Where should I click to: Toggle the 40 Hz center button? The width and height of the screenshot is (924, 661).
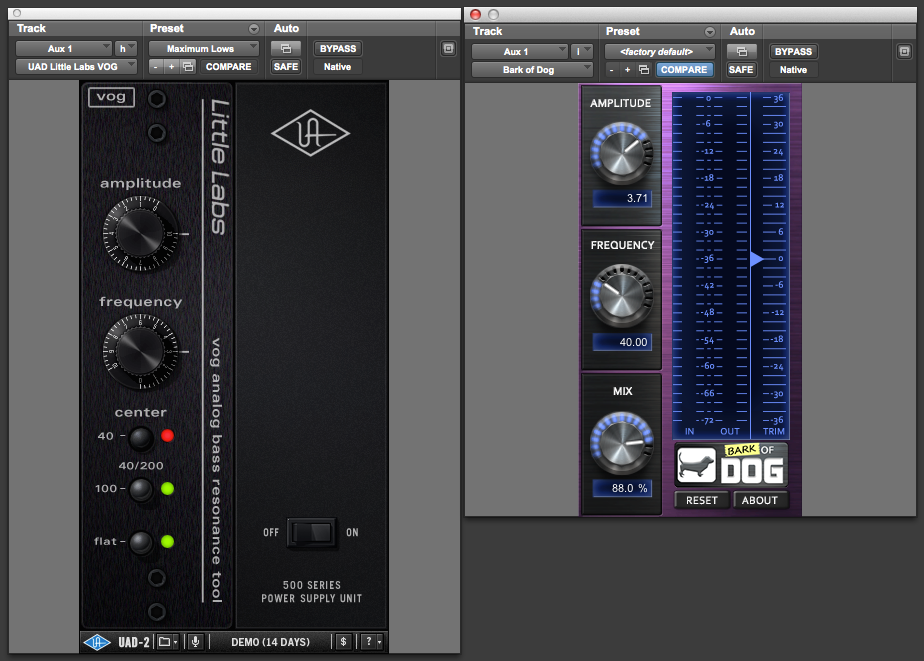[141, 437]
